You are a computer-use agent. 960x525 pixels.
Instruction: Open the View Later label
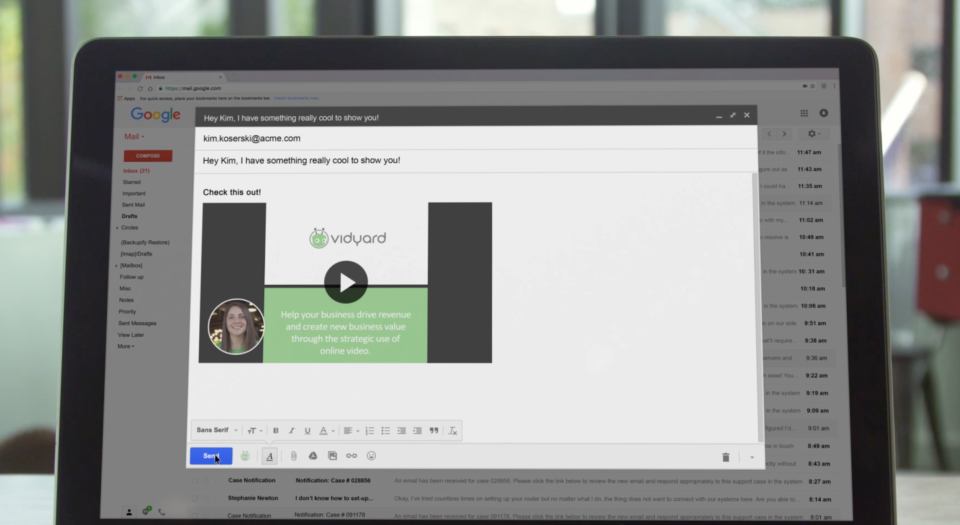pos(130,335)
